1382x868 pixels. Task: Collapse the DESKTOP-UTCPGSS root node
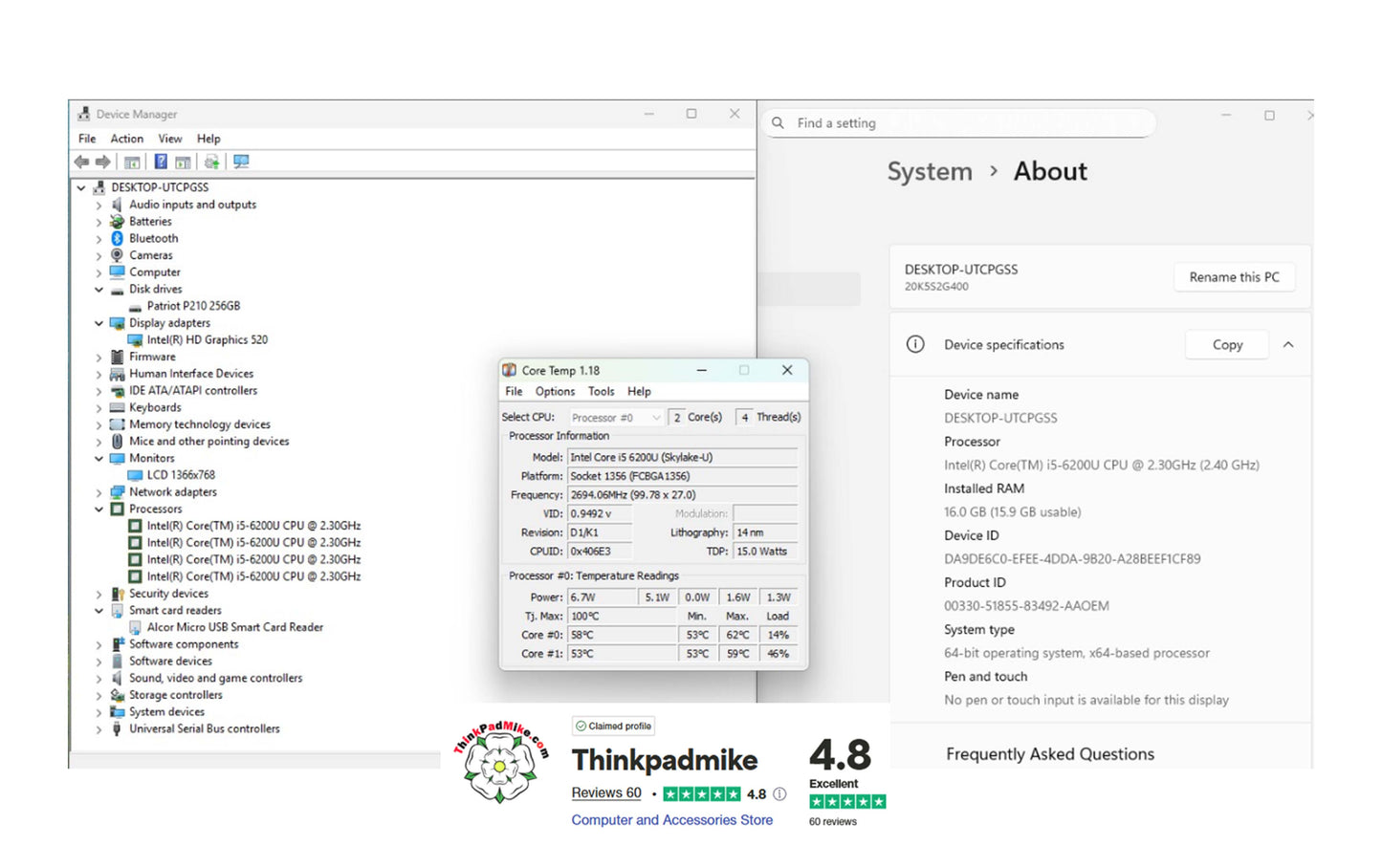tap(81, 187)
